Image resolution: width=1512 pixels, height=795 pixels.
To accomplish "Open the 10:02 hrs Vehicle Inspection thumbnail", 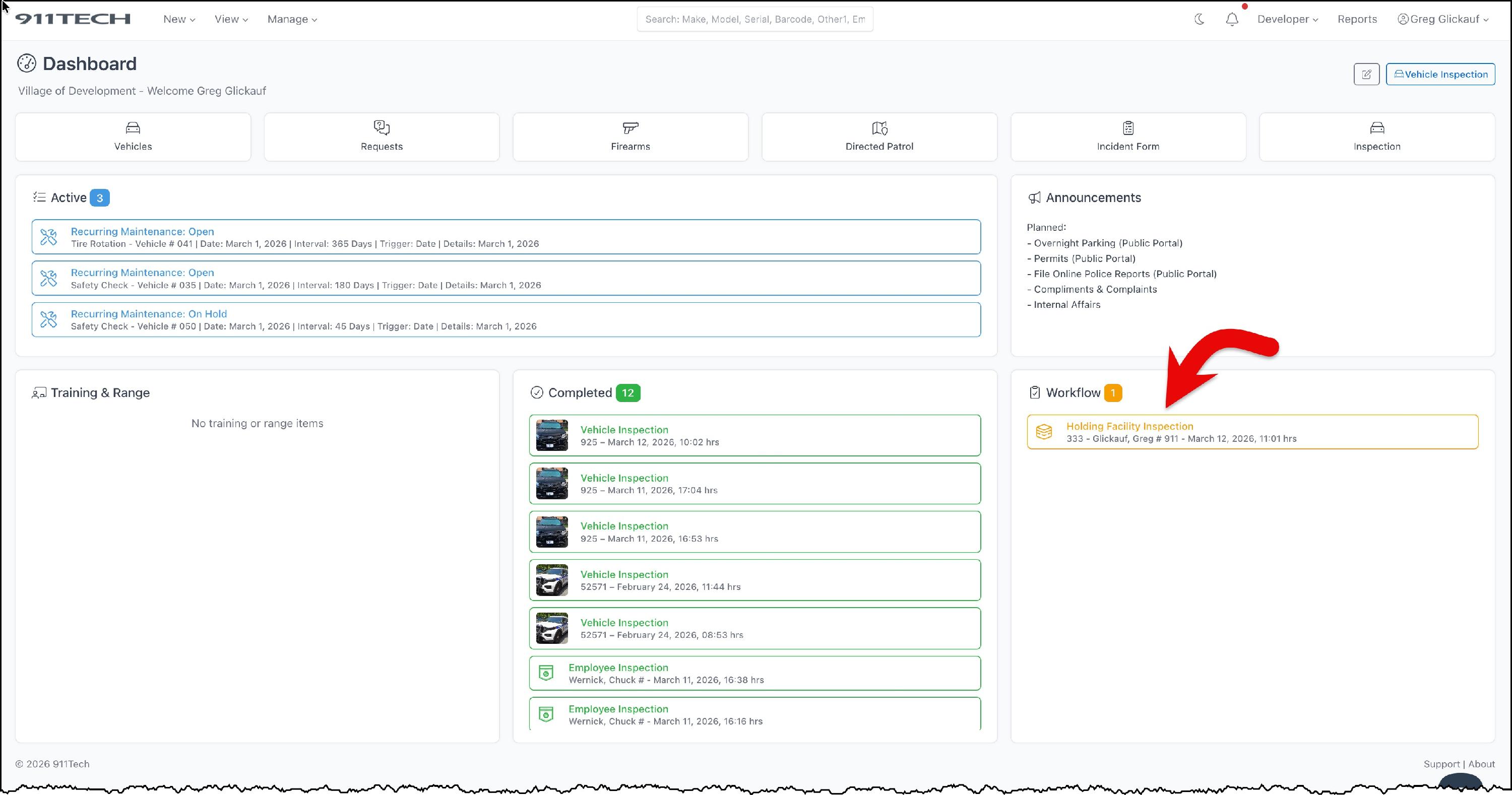I will (x=552, y=435).
